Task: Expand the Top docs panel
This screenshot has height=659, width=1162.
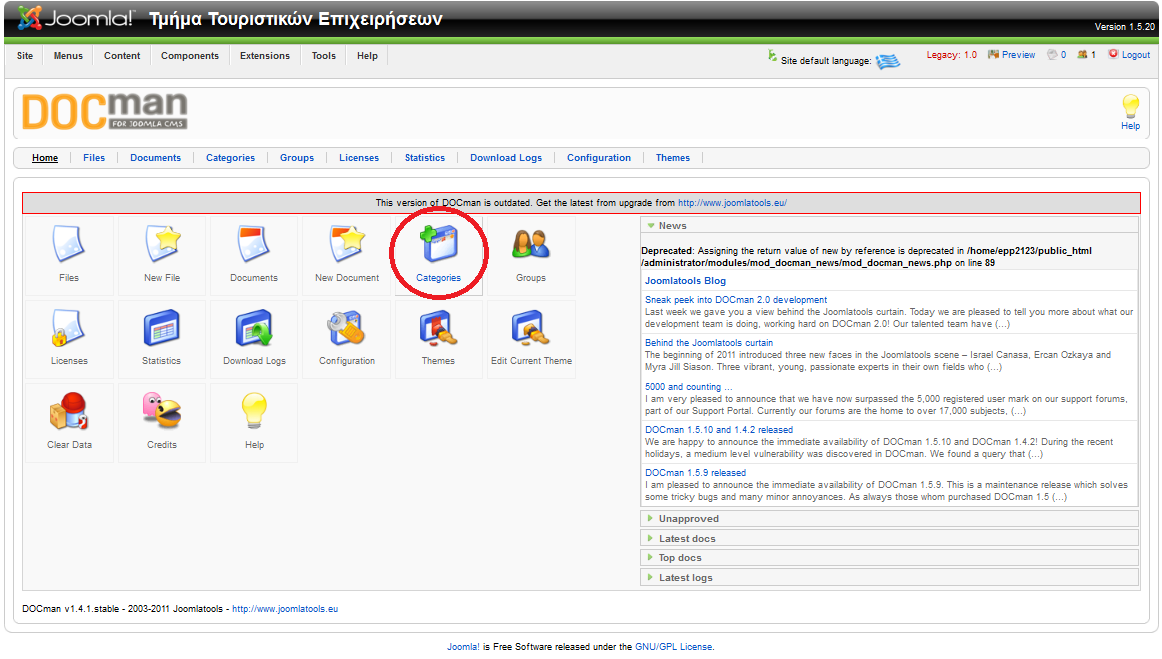Action: pyautogui.click(x=889, y=558)
